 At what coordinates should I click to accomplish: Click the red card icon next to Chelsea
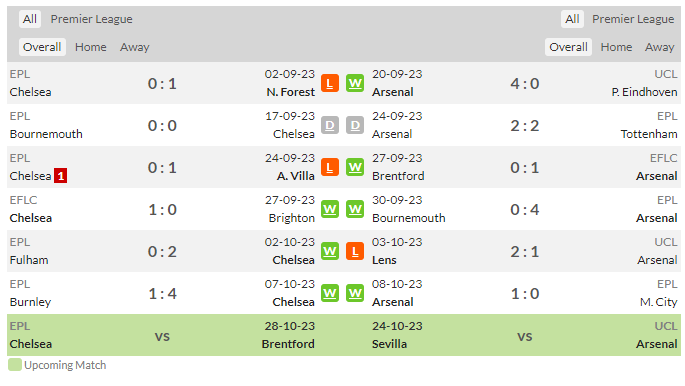tap(60, 176)
